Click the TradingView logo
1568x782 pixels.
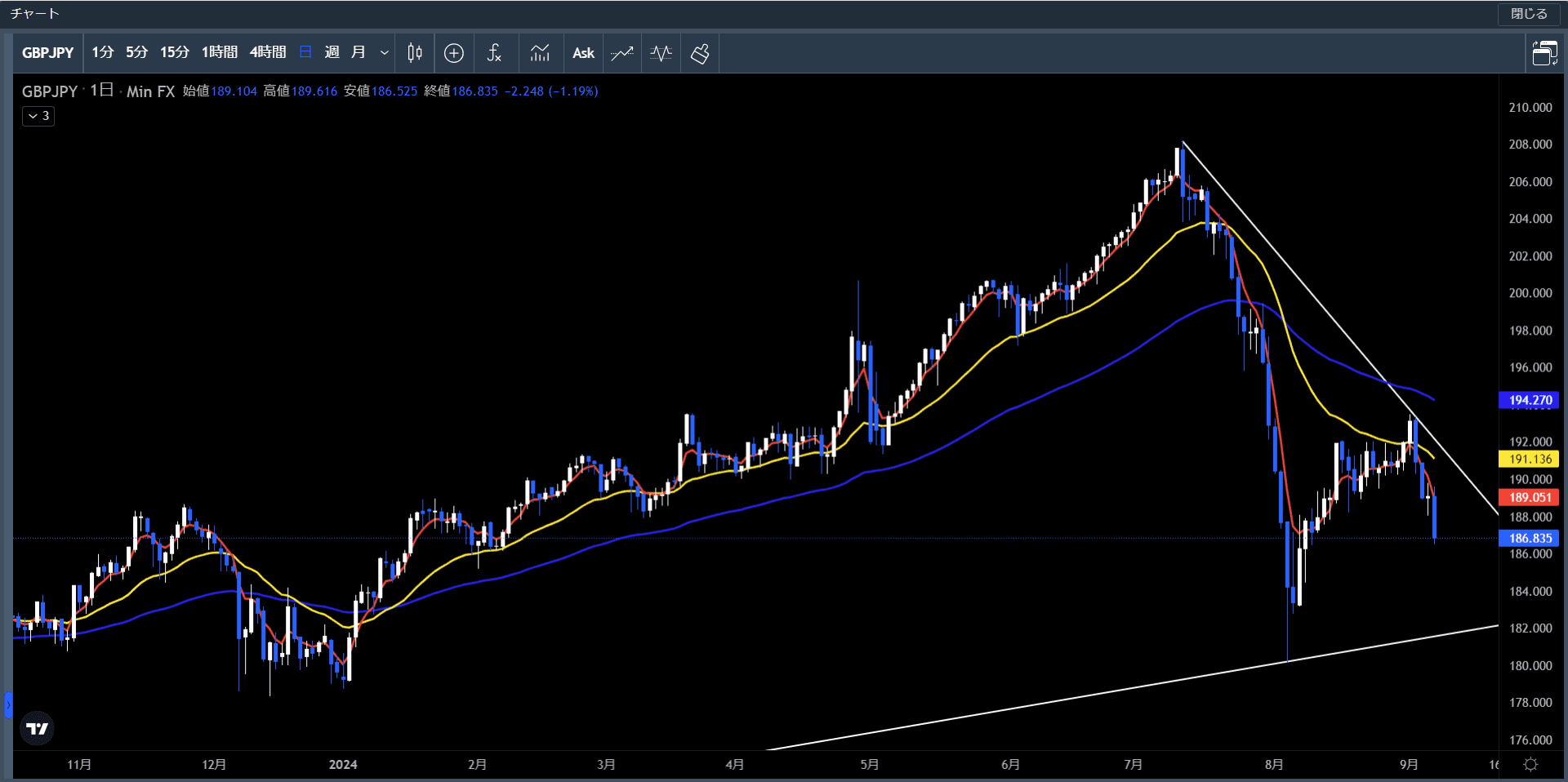[38, 728]
